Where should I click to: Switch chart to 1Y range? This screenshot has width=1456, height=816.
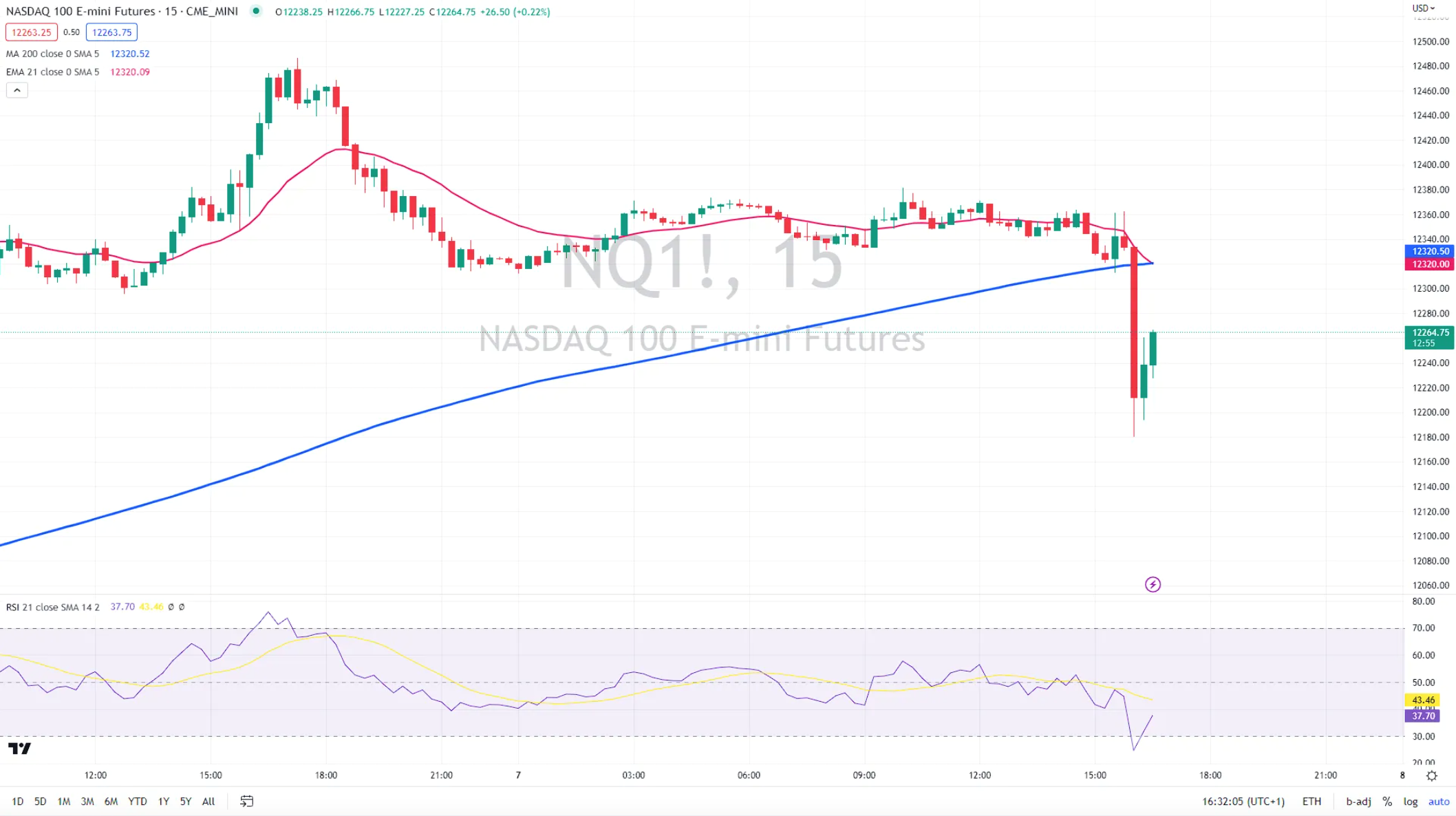tap(164, 802)
